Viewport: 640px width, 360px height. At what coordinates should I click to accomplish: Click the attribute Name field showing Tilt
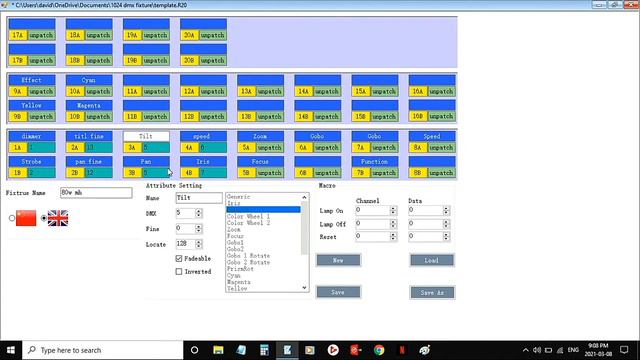[x=199, y=198]
